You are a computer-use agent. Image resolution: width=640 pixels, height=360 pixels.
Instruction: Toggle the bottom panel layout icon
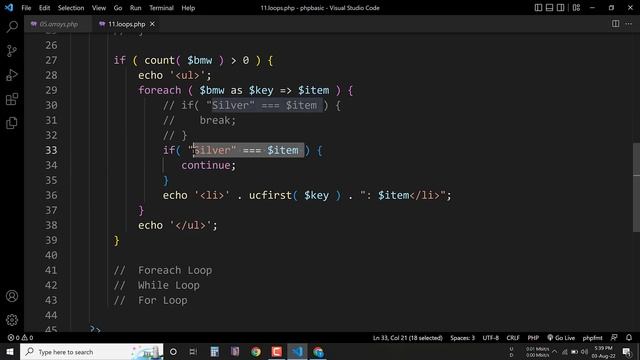tap(549, 7)
